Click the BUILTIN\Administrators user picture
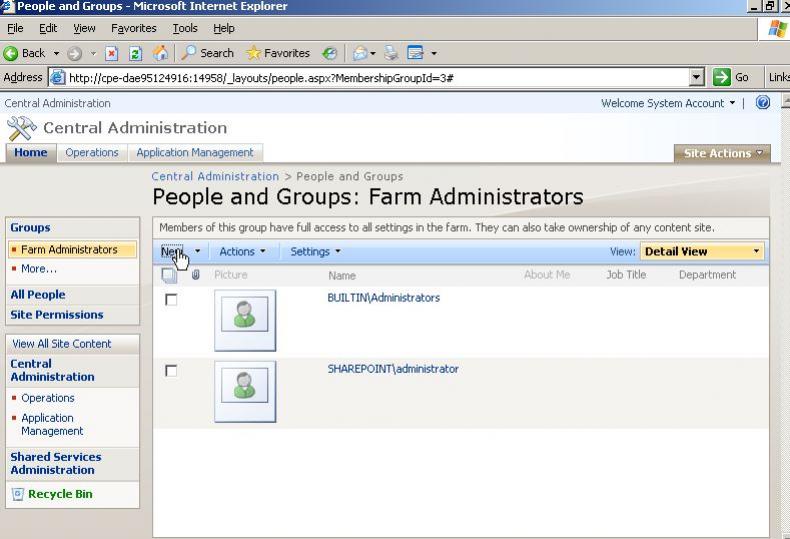The height and width of the screenshot is (539, 790). [245, 320]
